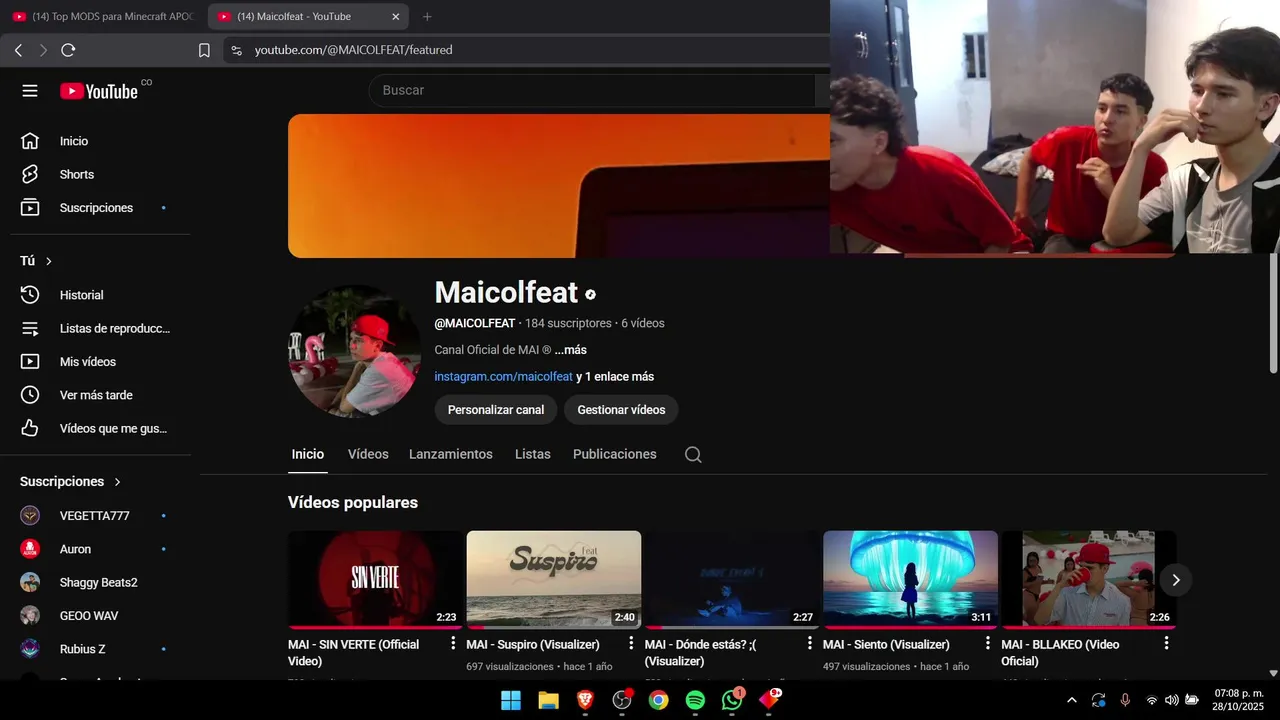Image resolution: width=1280 pixels, height=720 pixels.
Task: Play the Siento jellyfish video thumbnail
Action: point(910,580)
